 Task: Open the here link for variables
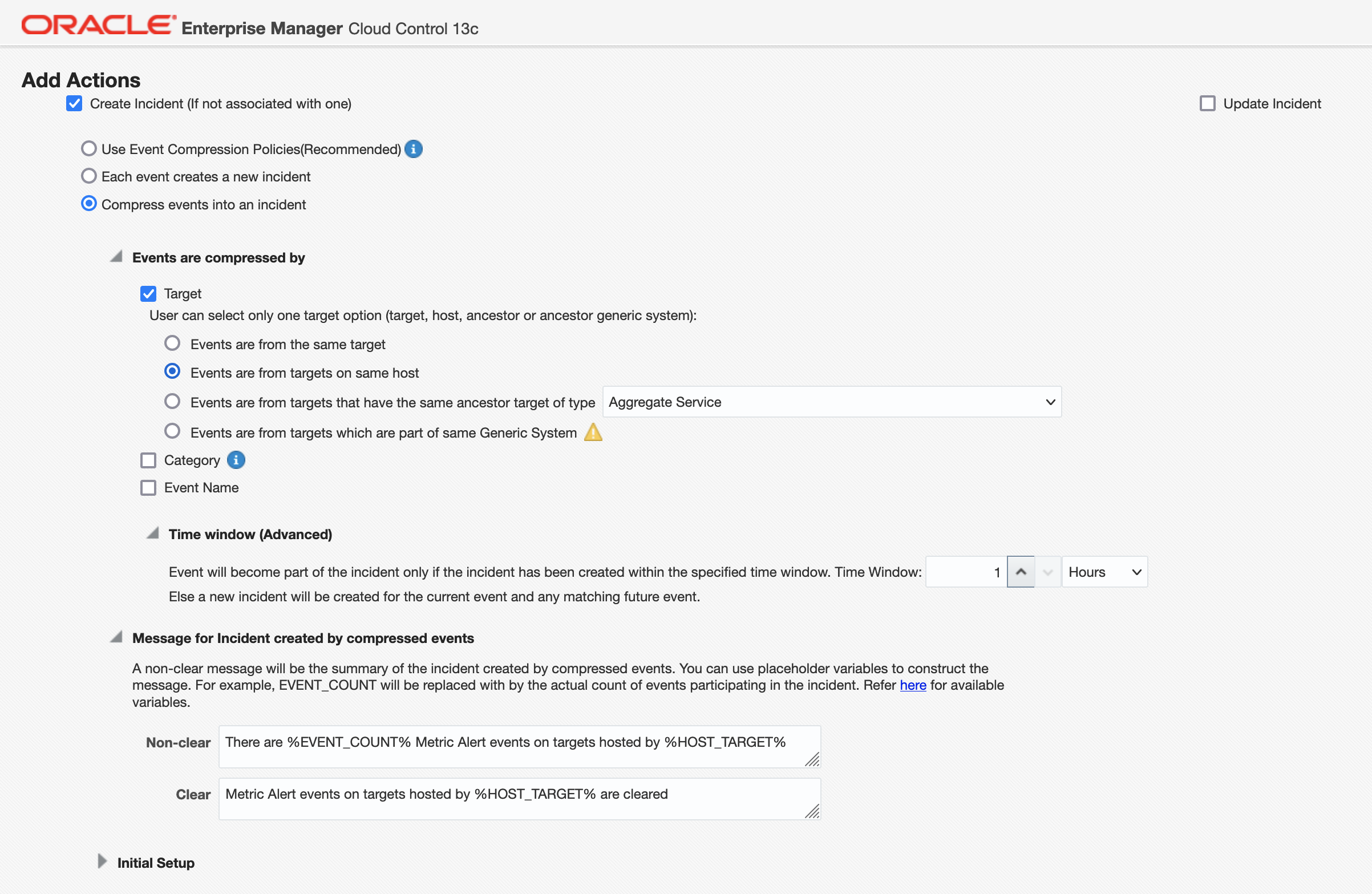click(x=913, y=685)
